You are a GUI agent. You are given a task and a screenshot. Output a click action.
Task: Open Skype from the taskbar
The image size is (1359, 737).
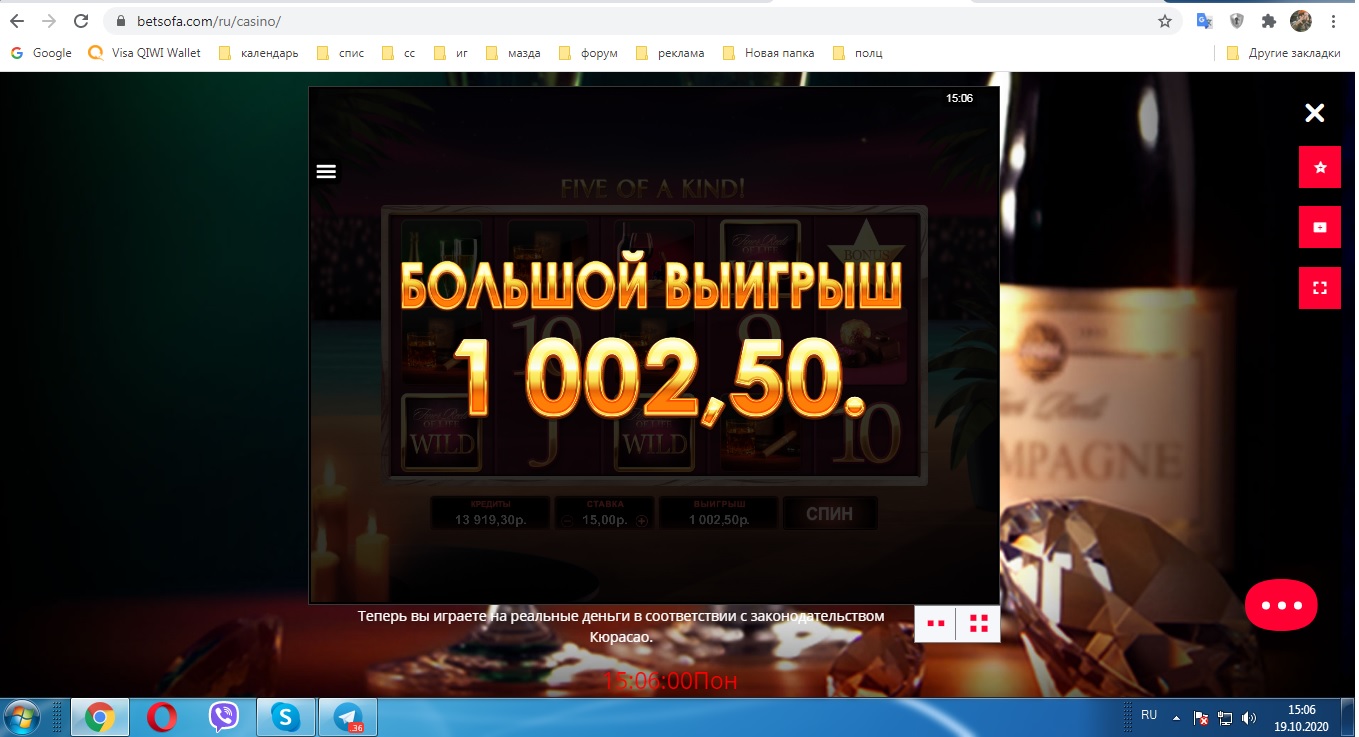point(286,717)
